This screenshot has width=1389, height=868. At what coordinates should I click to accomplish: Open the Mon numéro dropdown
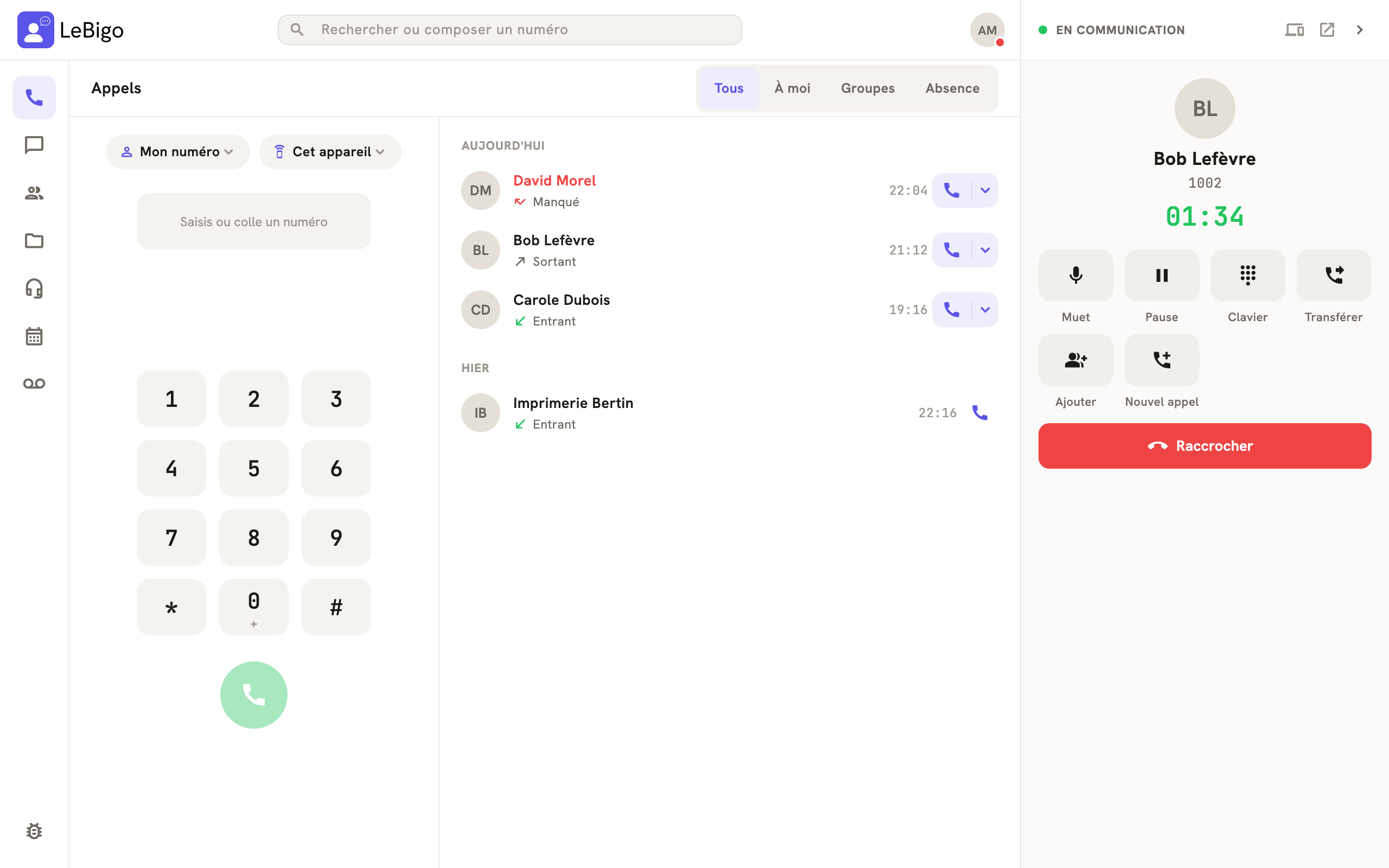coord(178,151)
